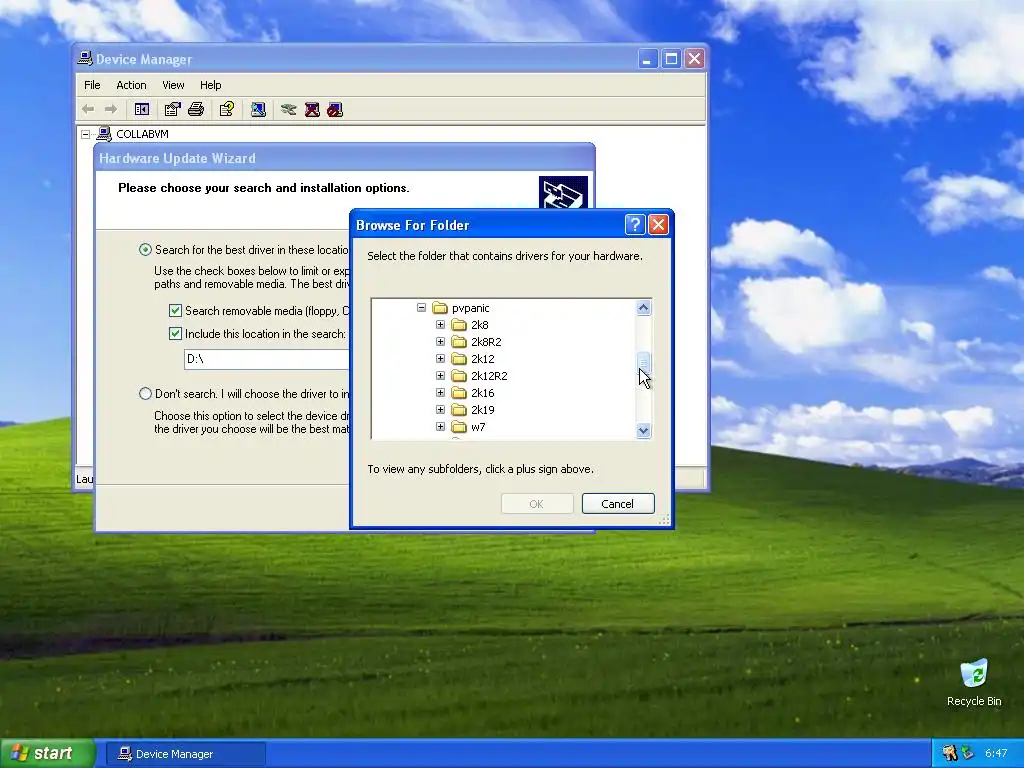
Task: Open the Recycle Bin desktop icon
Action: [974, 673]
